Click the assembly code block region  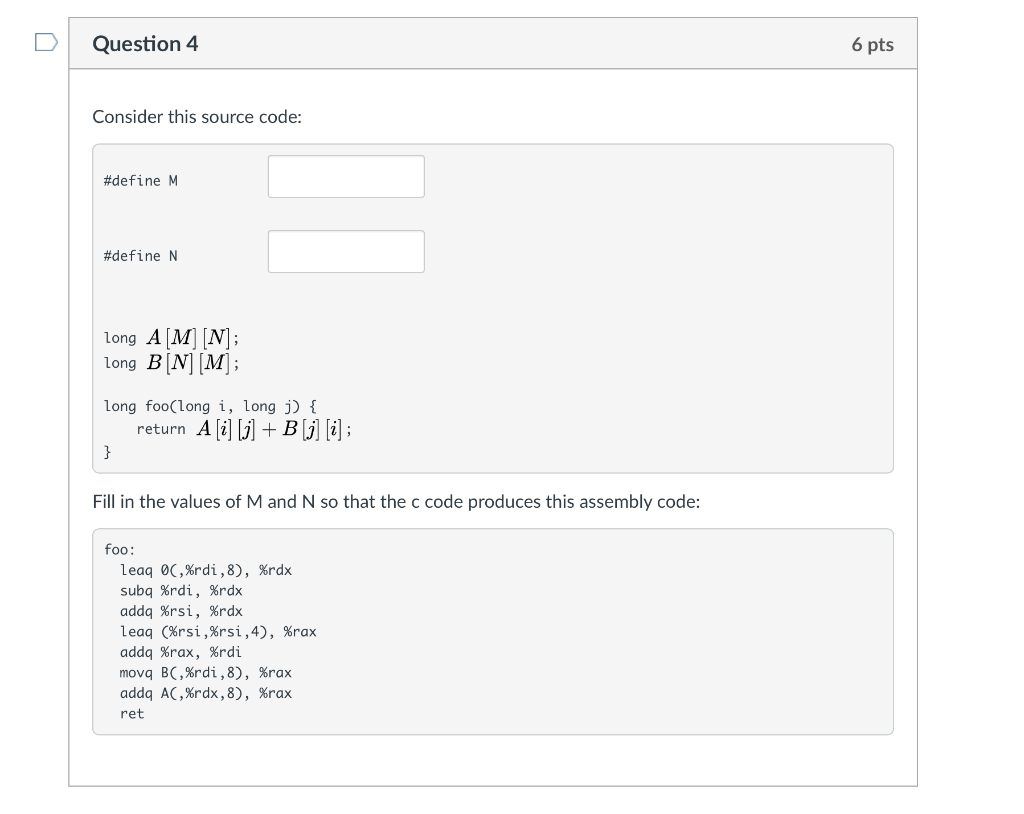point(493,630)
